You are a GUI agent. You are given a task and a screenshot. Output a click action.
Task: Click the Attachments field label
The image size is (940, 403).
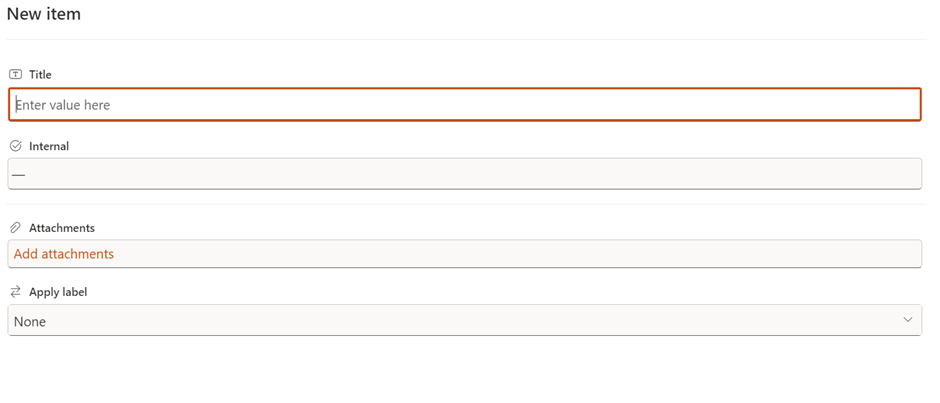(62, 228)
